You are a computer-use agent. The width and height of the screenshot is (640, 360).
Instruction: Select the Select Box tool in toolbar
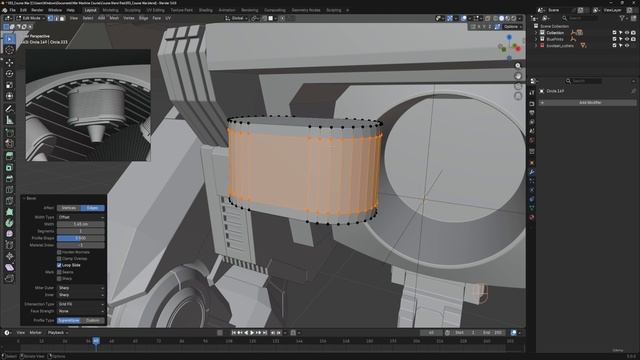(x=9, y=39)
